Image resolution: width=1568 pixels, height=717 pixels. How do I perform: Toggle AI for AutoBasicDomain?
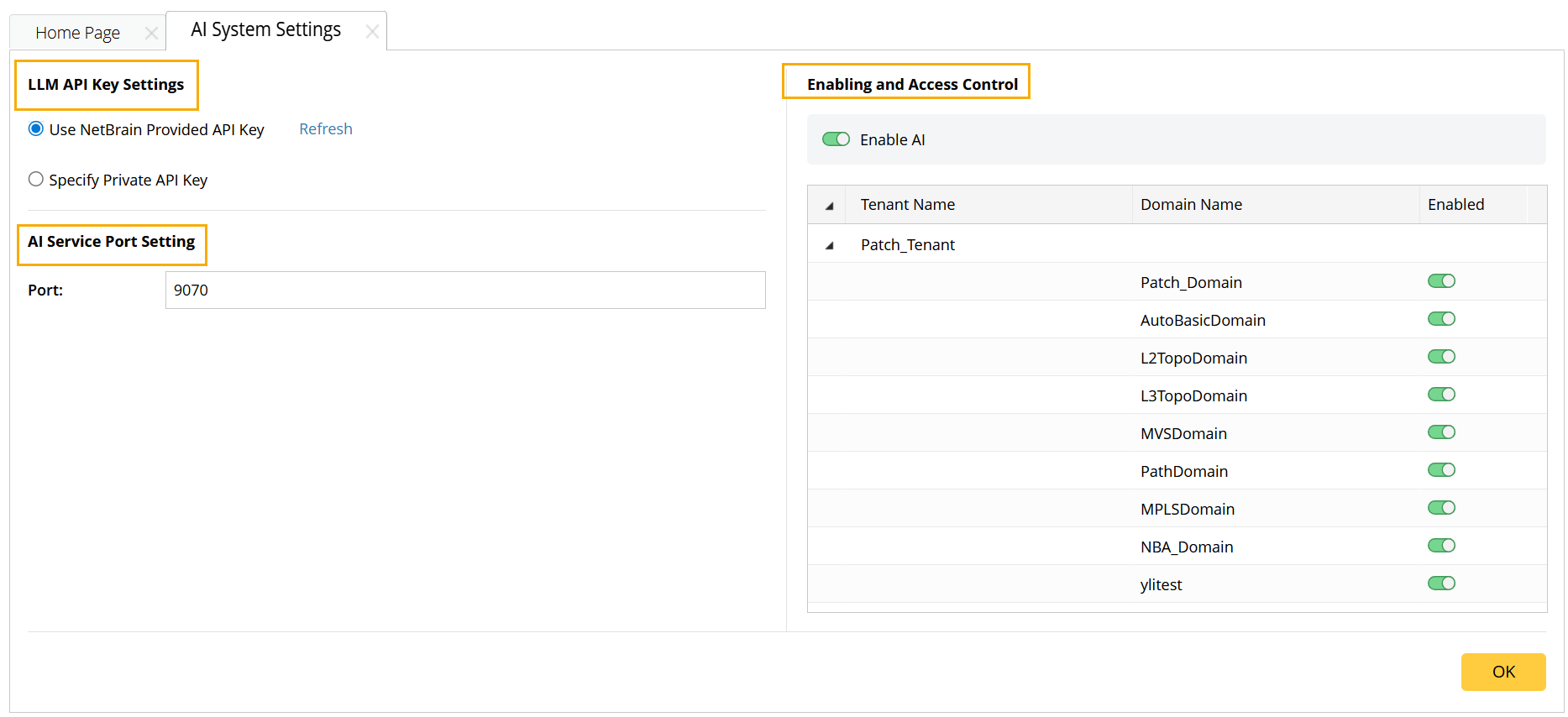click(x=1441, y=319)
